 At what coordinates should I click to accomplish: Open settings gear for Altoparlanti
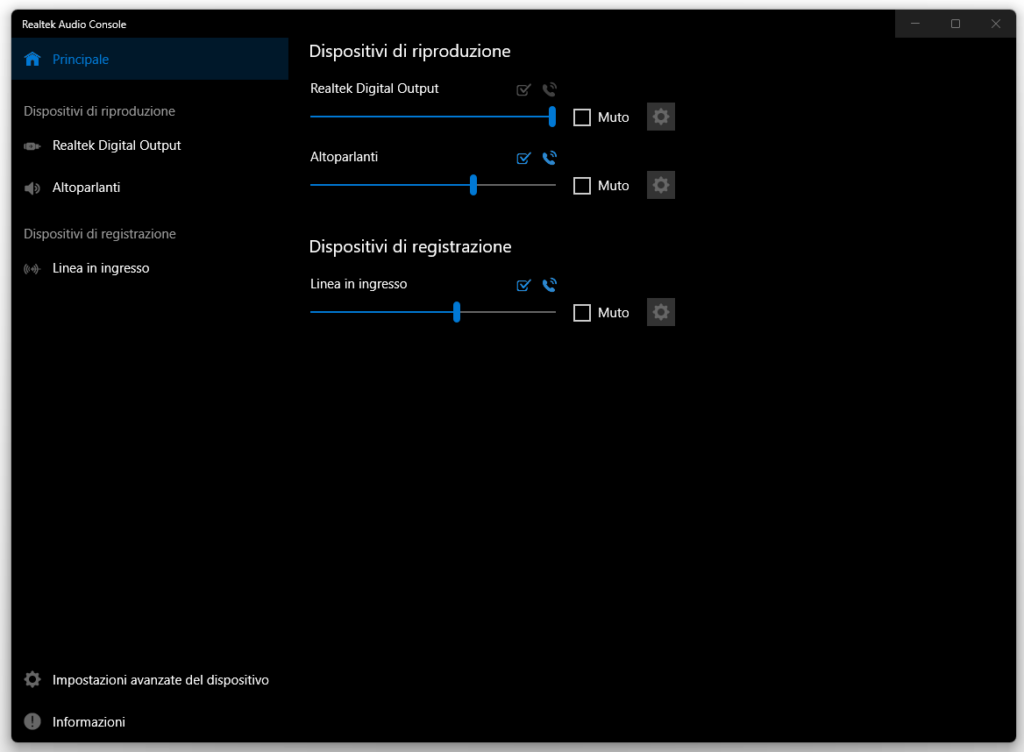(661, 185)
